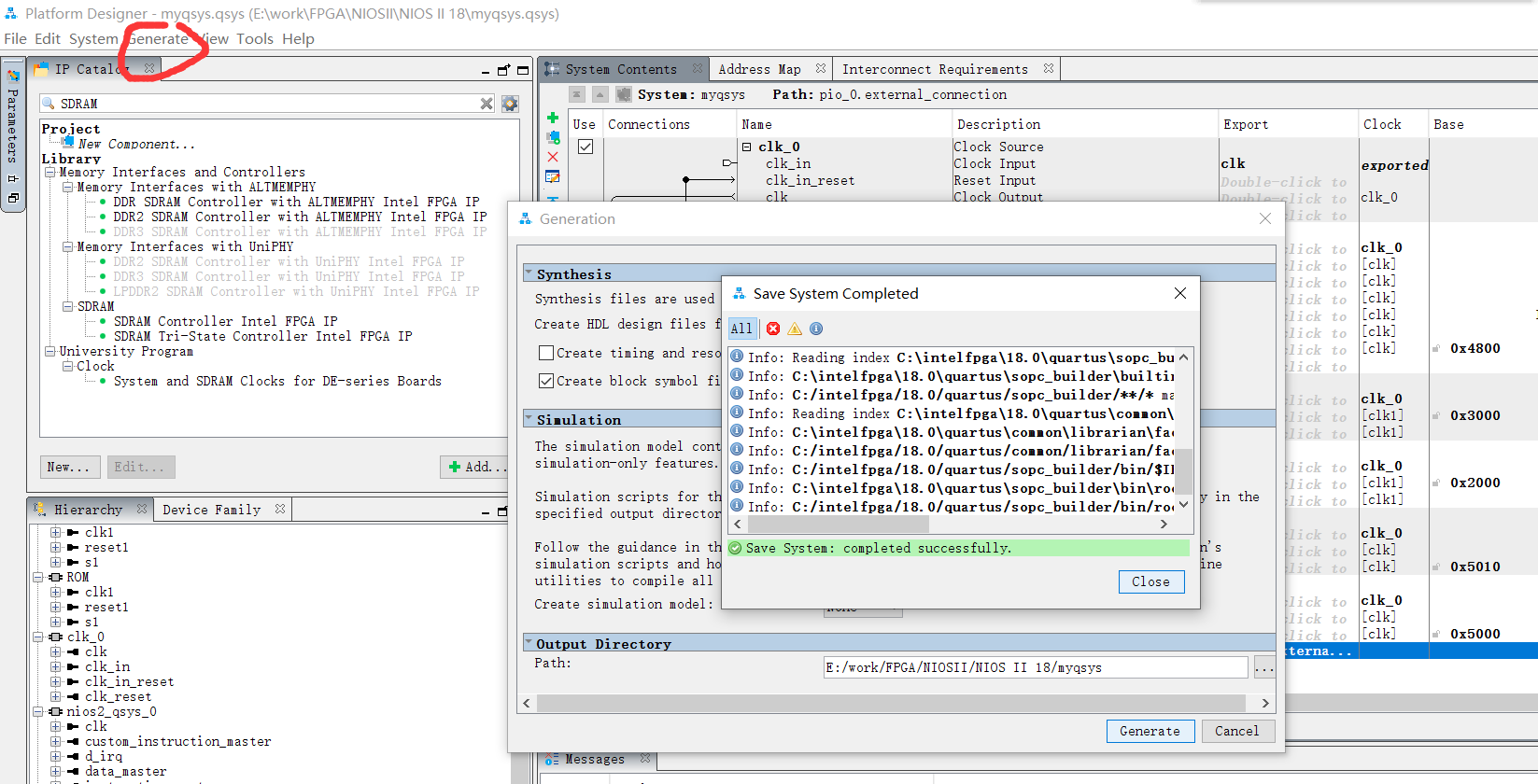The image size is (1538, 784).
Task: Select the All message filter toggle
Action: click(x=741, y=329)
